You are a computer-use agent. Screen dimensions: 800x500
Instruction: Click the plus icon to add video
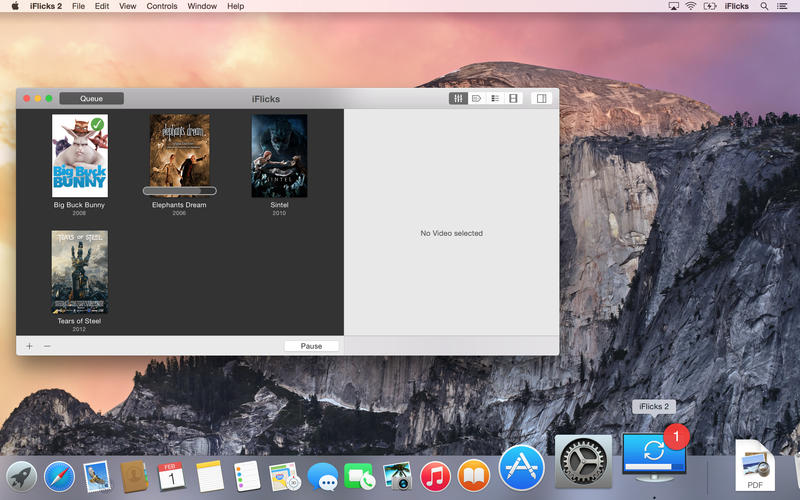[29, 346]
